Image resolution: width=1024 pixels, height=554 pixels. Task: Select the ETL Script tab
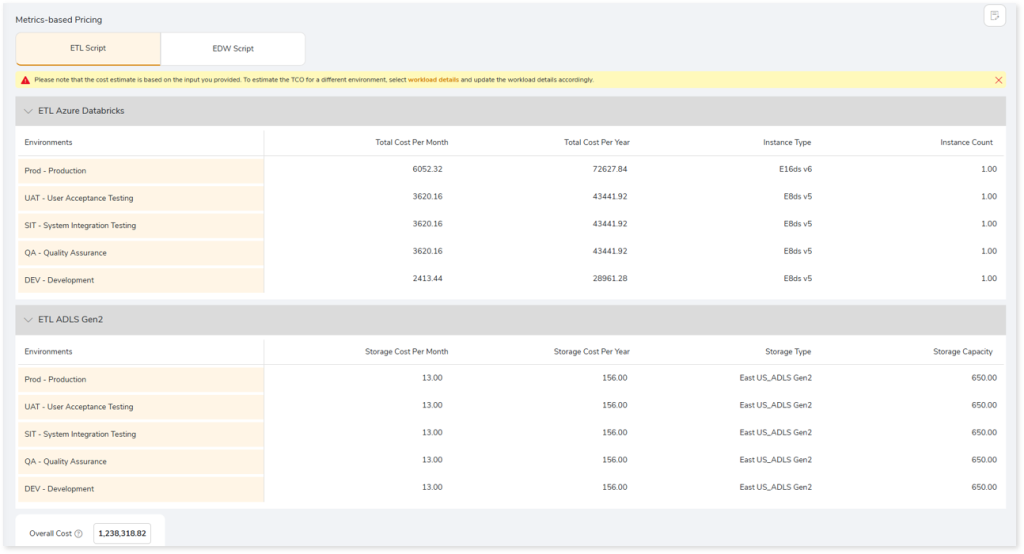click(88, 48)
